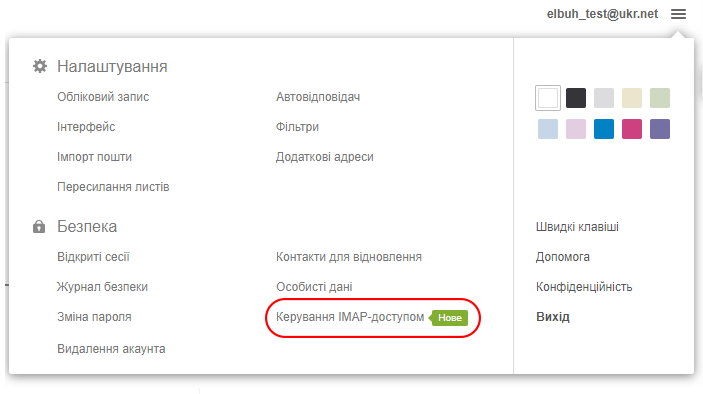
Task: Select the black theme swatch
Action: pyautogui.click(x=576, y=98)
